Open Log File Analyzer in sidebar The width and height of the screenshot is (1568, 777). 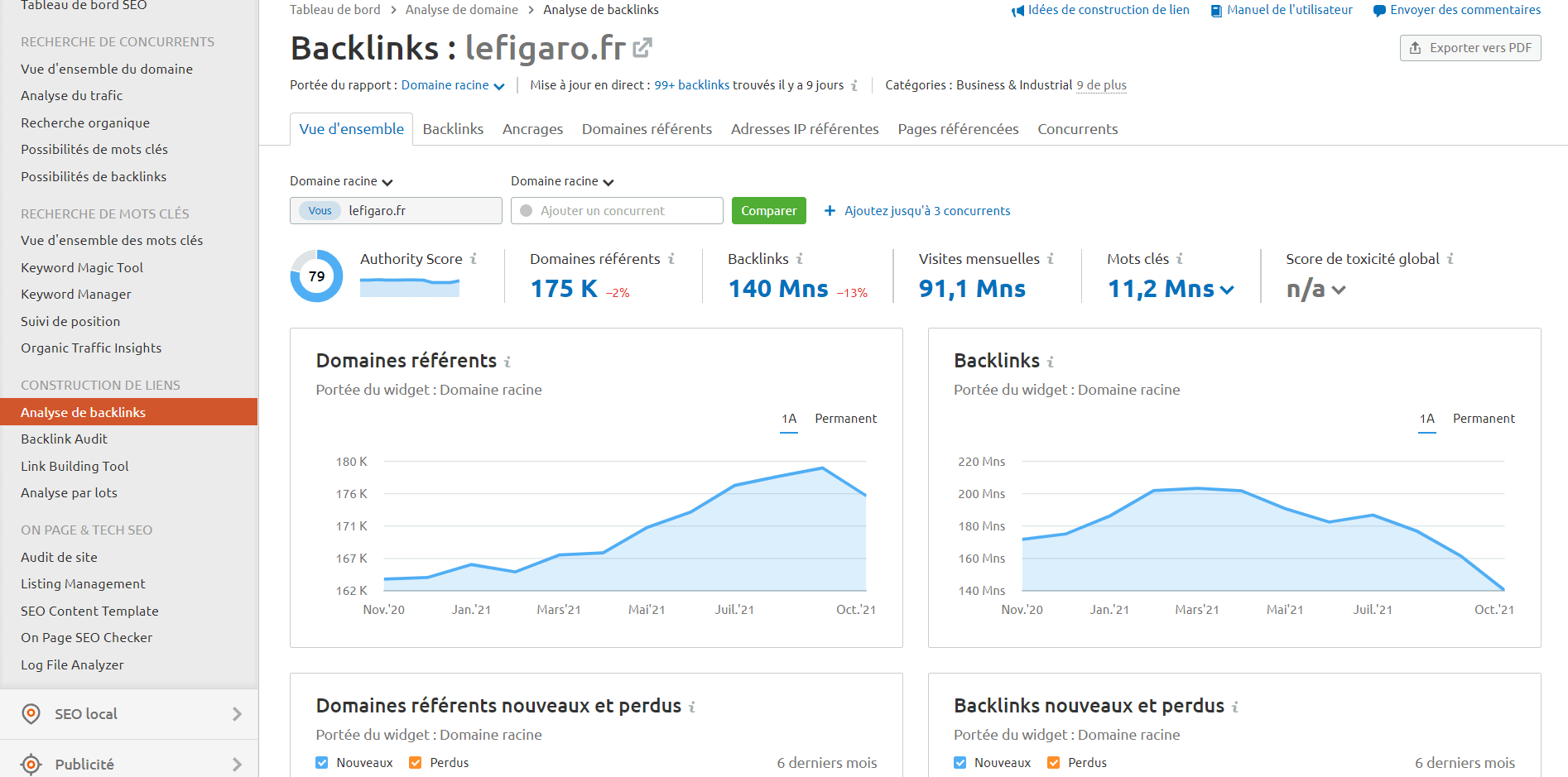tap(72, 665)
